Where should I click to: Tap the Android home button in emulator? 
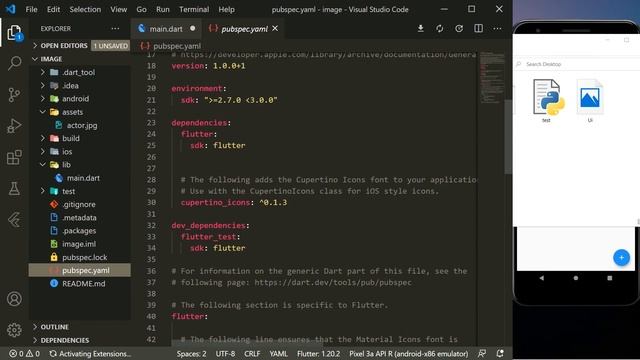576,278
